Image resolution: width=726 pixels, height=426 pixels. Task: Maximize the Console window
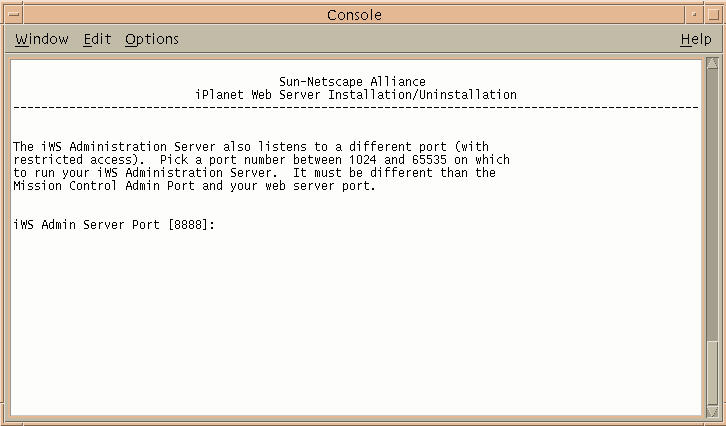(713, 14)
